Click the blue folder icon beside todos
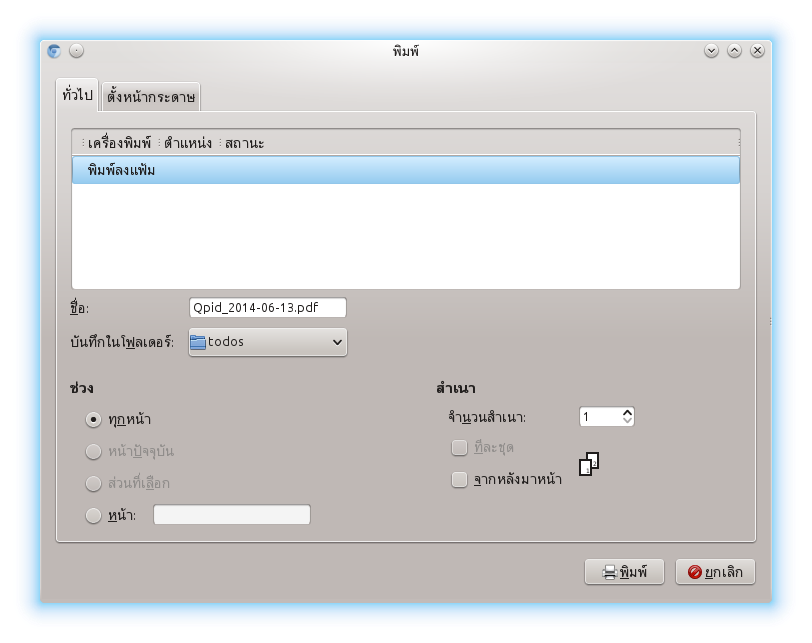The height and width of the screenshot is (643, 812). click(198, 342)
